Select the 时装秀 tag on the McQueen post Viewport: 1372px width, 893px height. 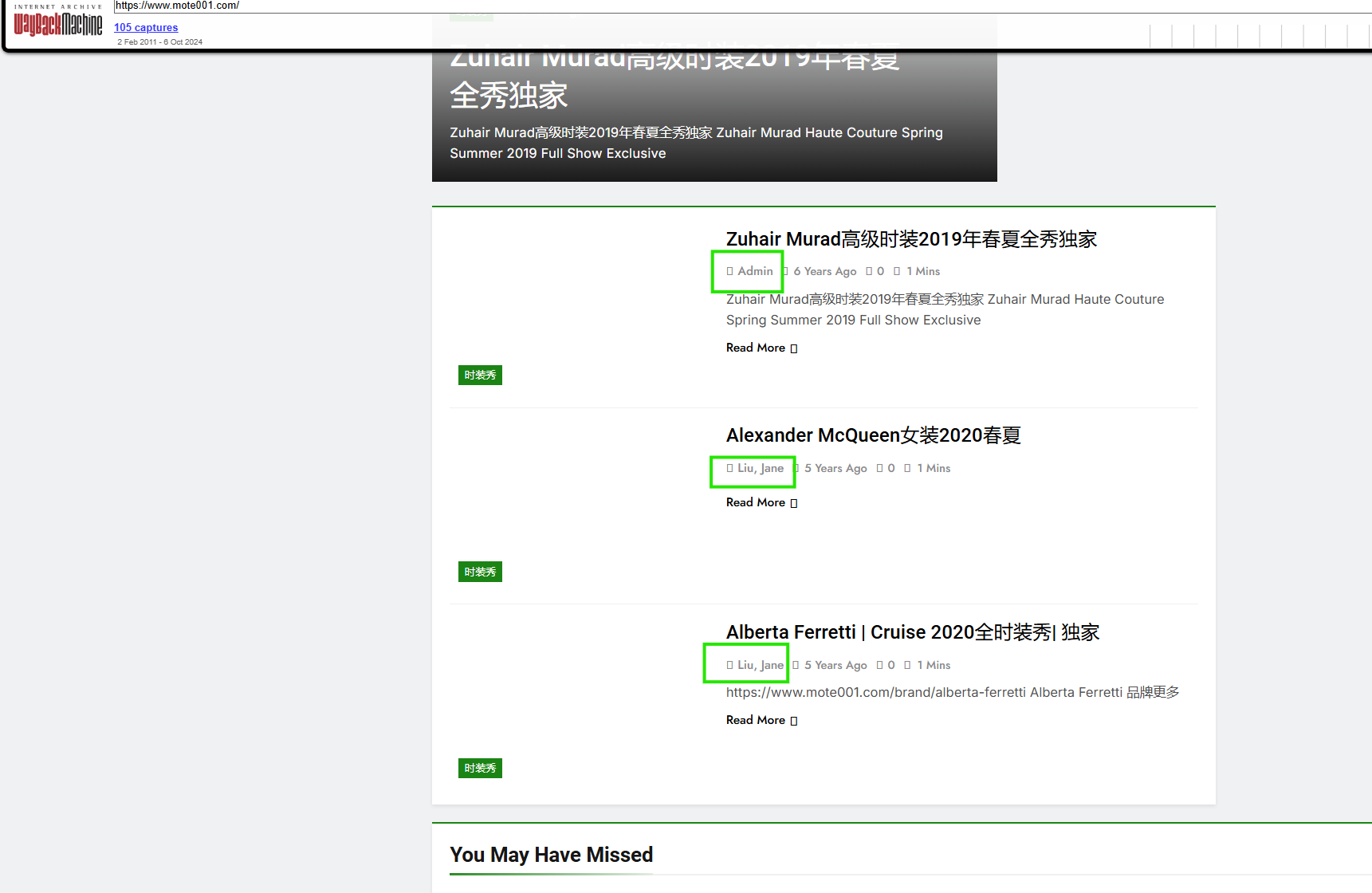coord(480,572)
